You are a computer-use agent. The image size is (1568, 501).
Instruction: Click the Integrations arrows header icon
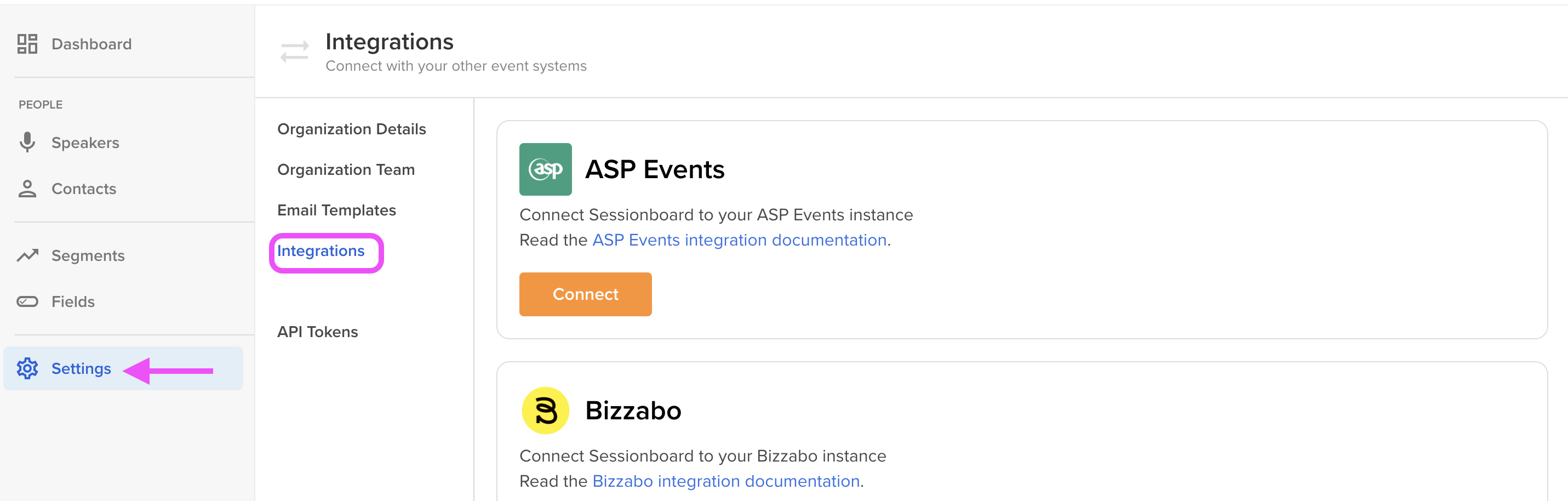pos(295,52)
